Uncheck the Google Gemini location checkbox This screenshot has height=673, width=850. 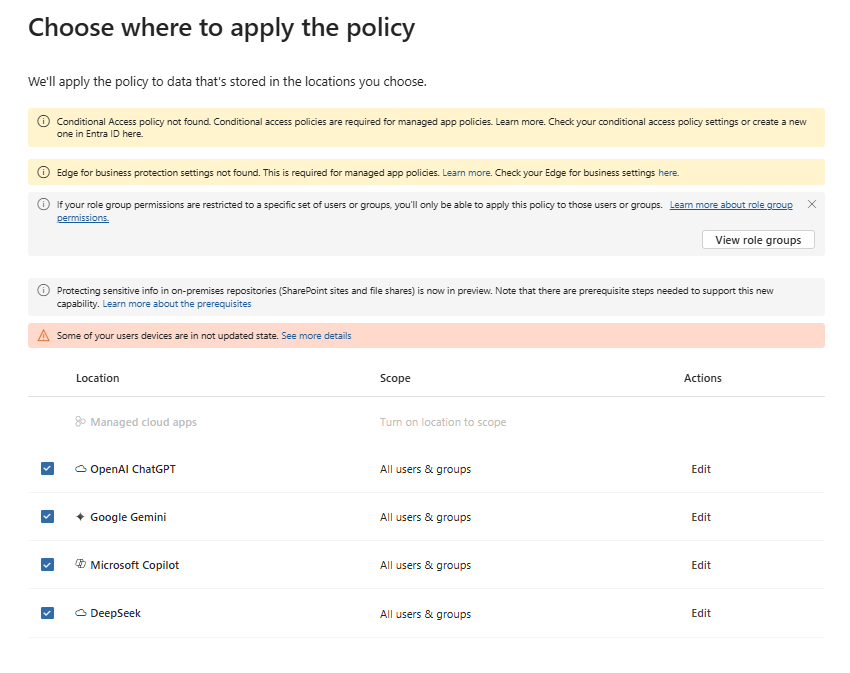click(x=48, y=516)
